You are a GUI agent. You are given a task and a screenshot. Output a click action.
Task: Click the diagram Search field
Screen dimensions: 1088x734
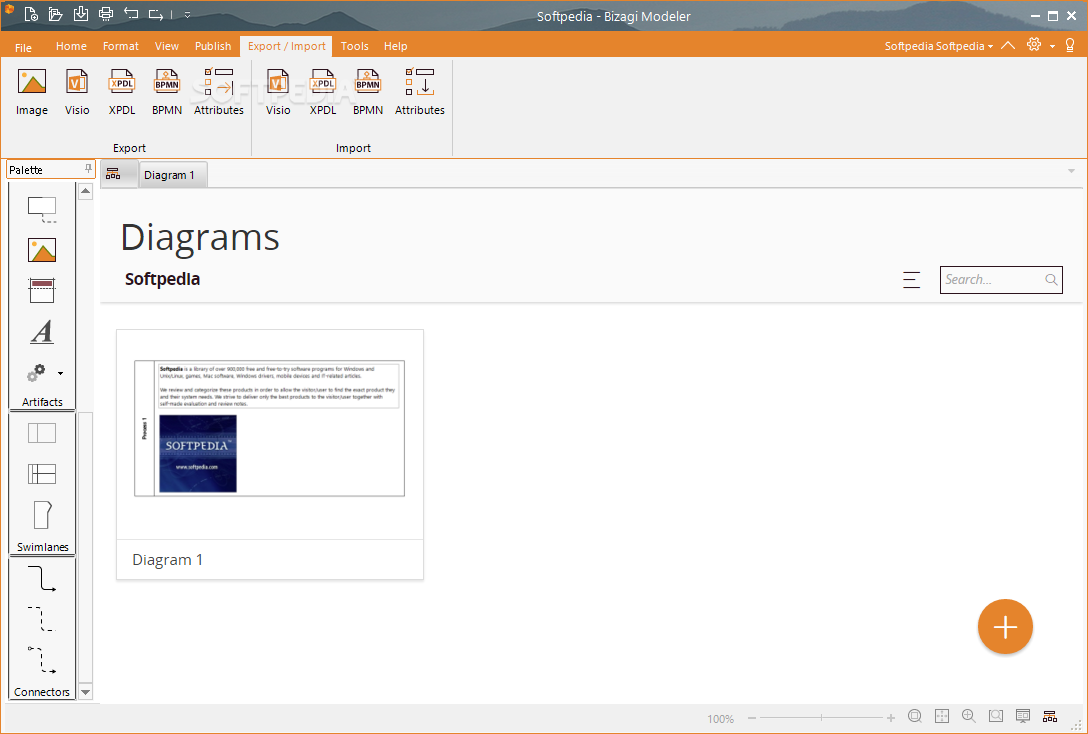click(1001, 280)
